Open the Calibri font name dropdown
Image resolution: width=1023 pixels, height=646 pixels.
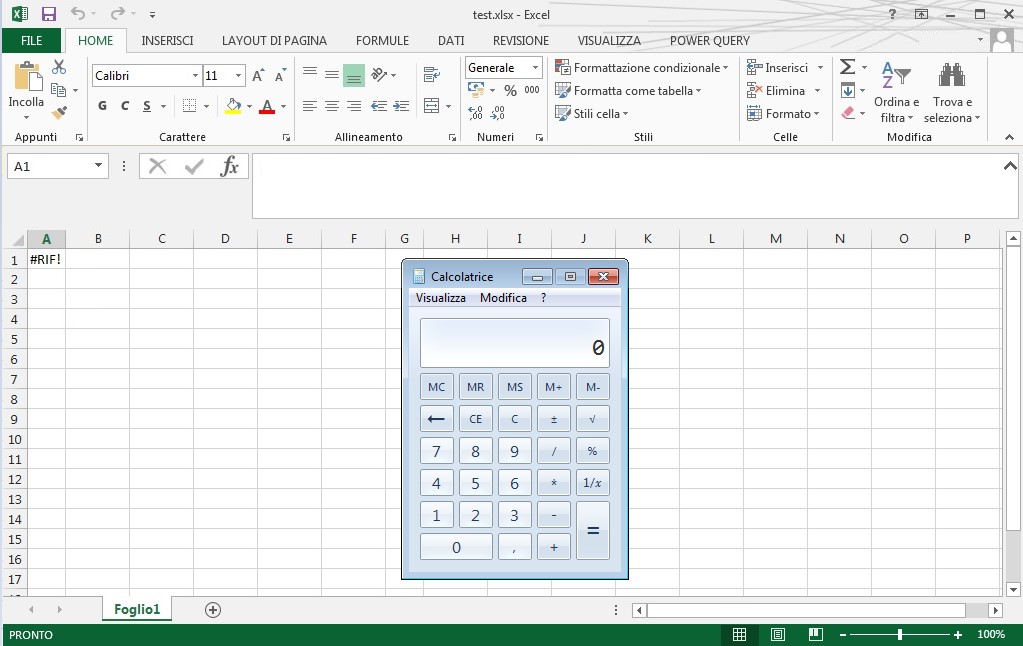tap(195, 76)
